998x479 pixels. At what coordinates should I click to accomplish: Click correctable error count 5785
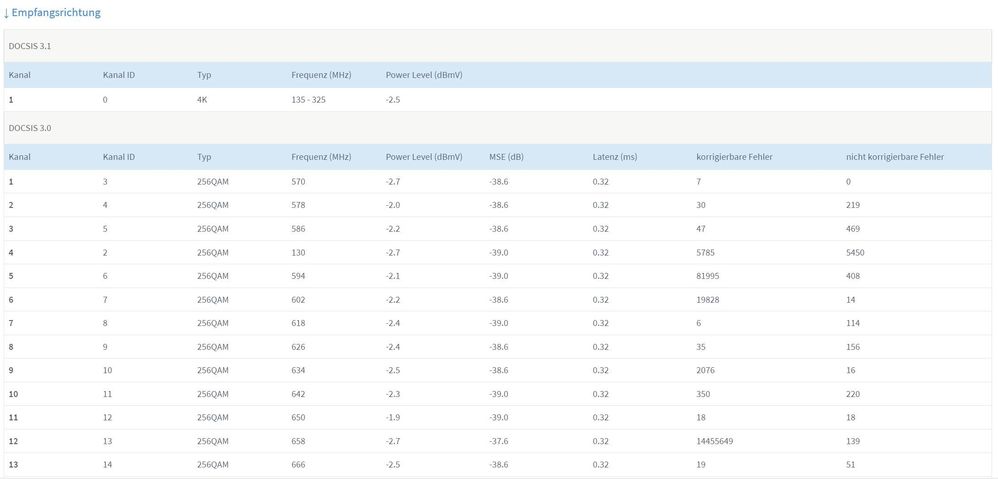[x=705, y=253]
